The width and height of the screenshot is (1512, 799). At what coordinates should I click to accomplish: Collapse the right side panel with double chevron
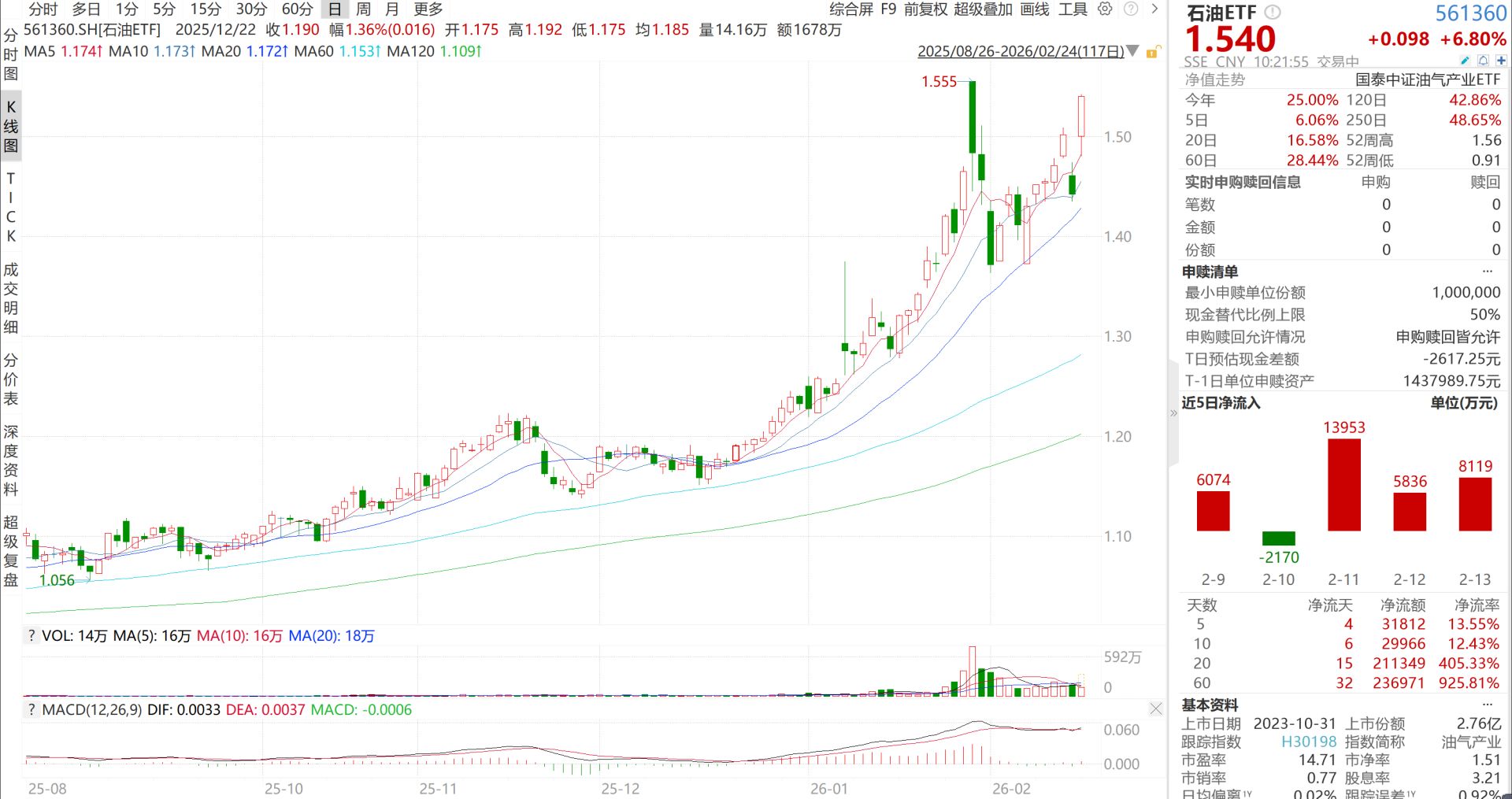[x=1173, y=412]
